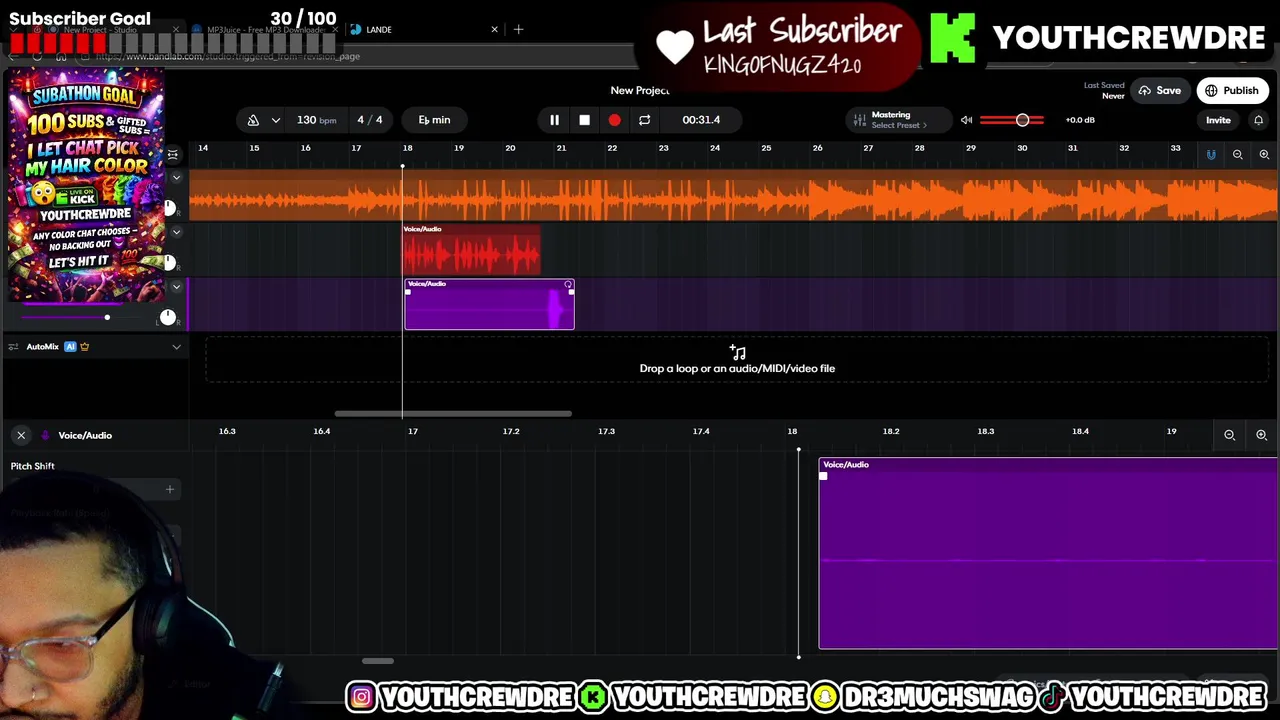
Task: Zoom out the editor waveform view
Action: click(x=1230, y=435)
